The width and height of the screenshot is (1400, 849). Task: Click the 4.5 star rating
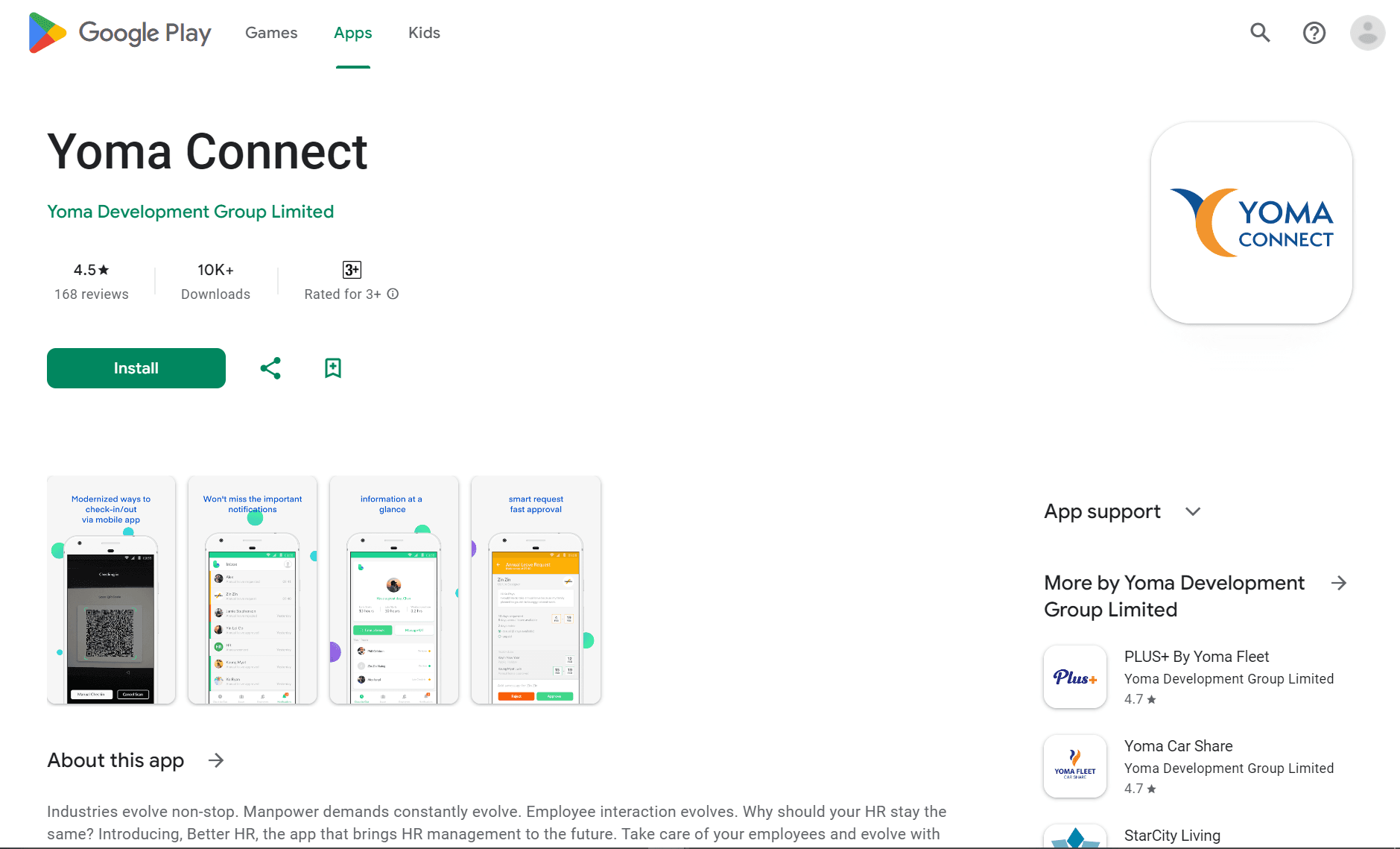pos(92,270)
